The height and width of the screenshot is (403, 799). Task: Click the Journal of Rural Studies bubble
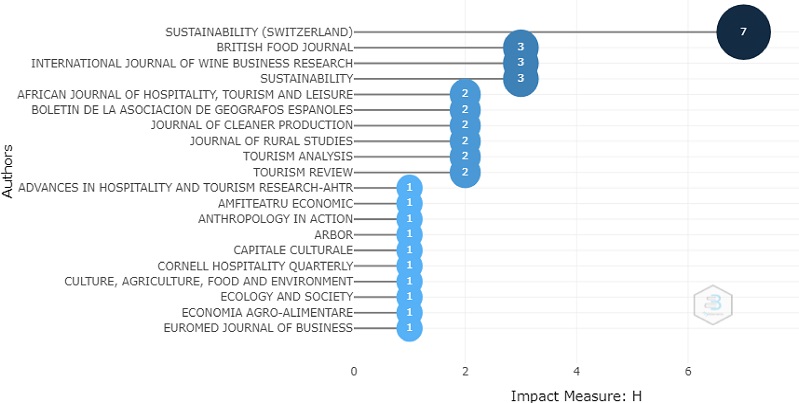coord(465,141)
